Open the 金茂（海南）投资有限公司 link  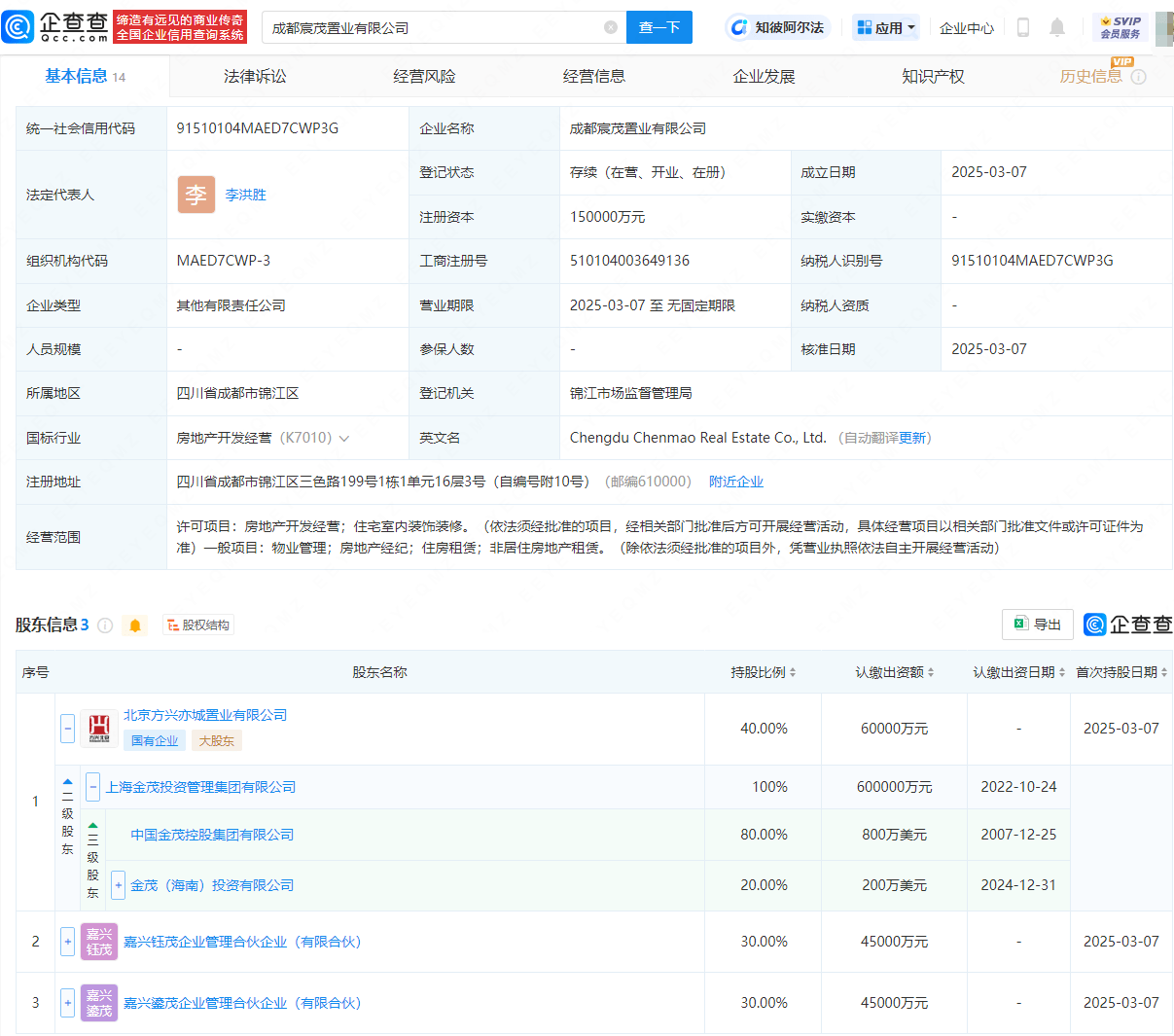click(x=212, y=885)
